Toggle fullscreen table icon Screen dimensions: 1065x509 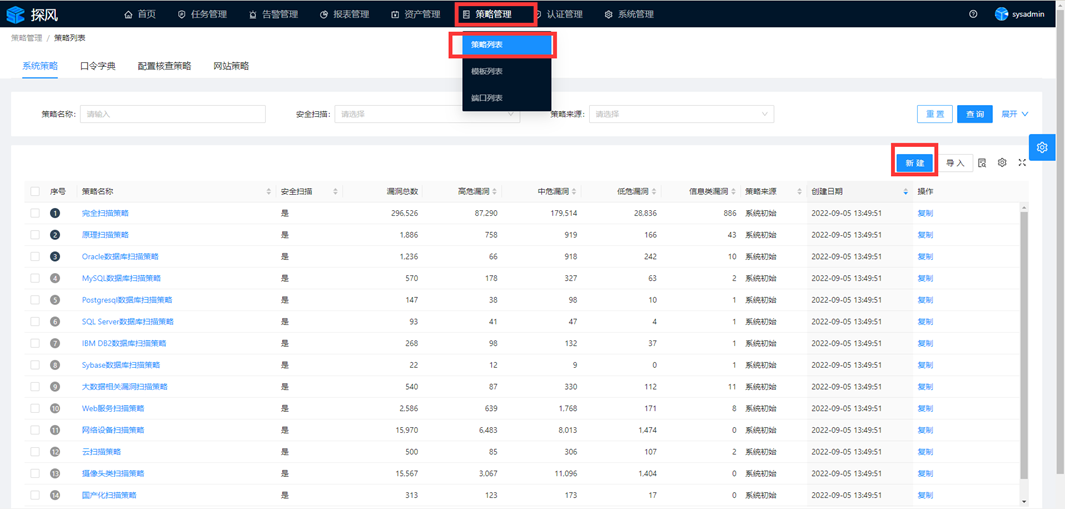pyautogui.click(x=1022, y=163)
